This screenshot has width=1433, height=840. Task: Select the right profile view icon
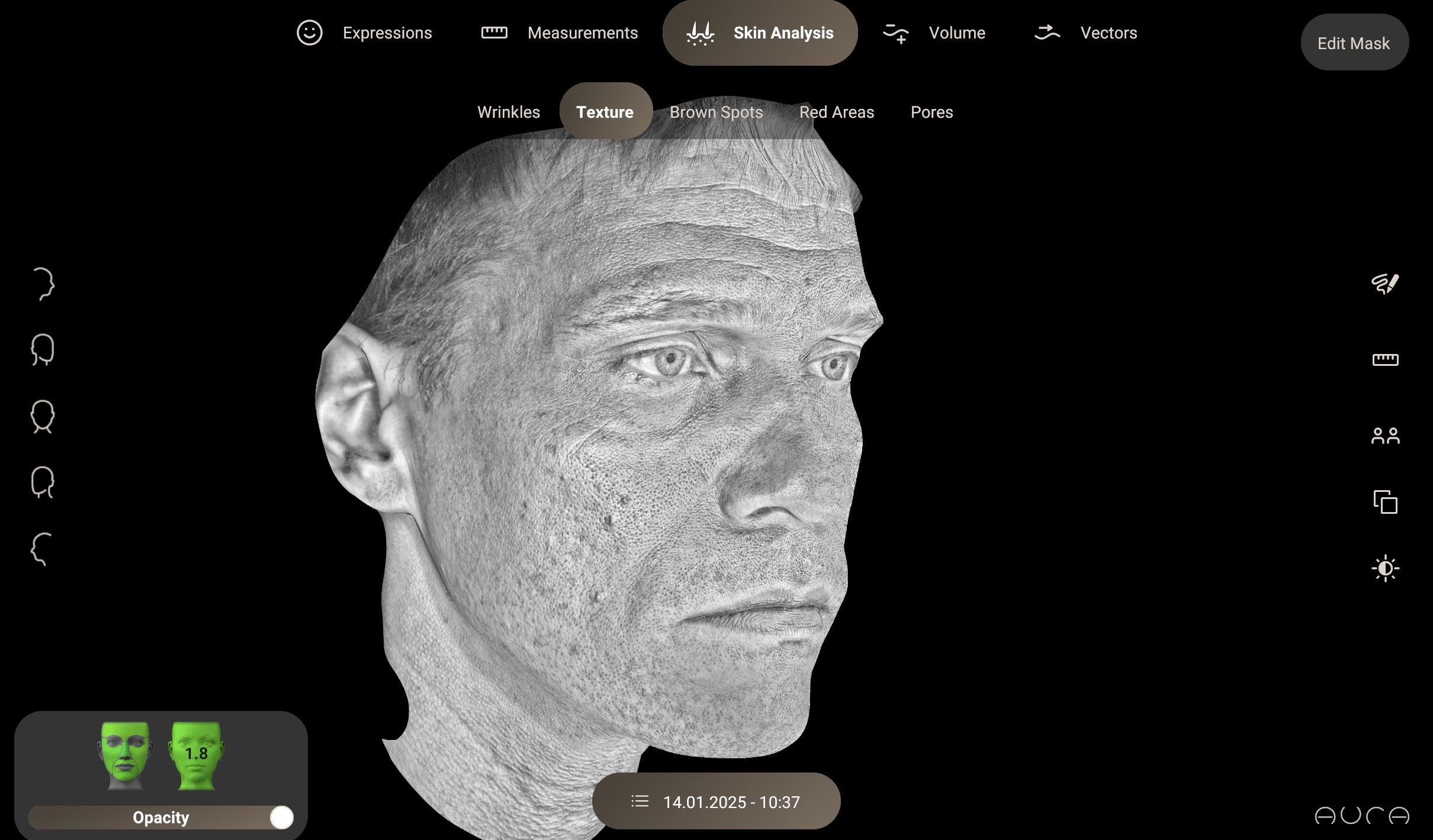[x=43, y=284]
